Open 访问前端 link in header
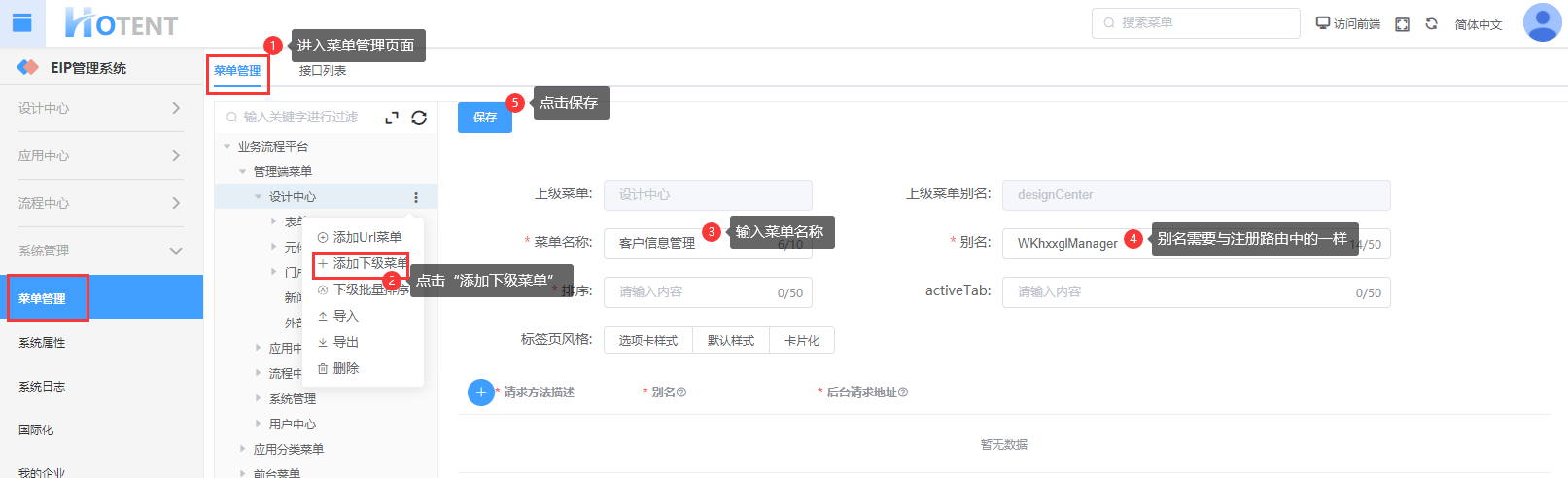This screenshot has height=478, width=1568. point(1348,24)
